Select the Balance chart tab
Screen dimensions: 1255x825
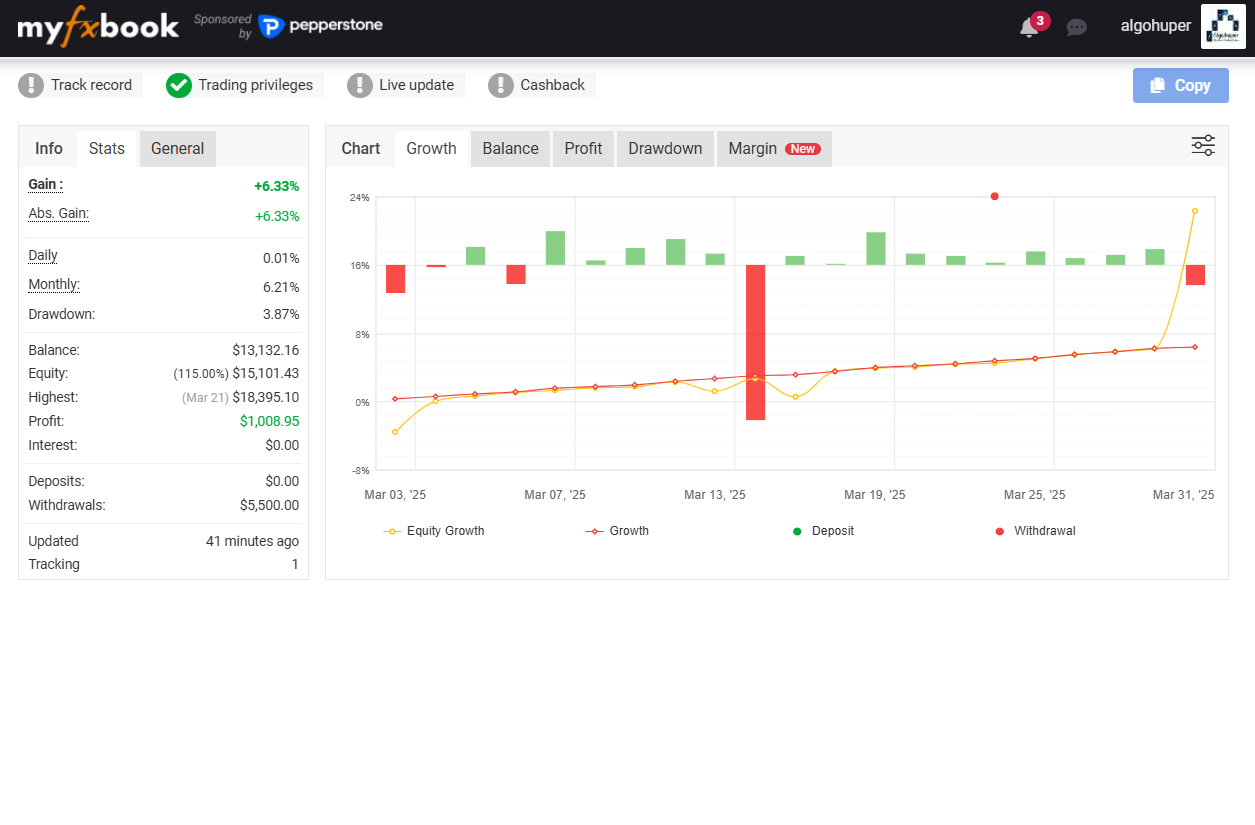coord(511,148)
